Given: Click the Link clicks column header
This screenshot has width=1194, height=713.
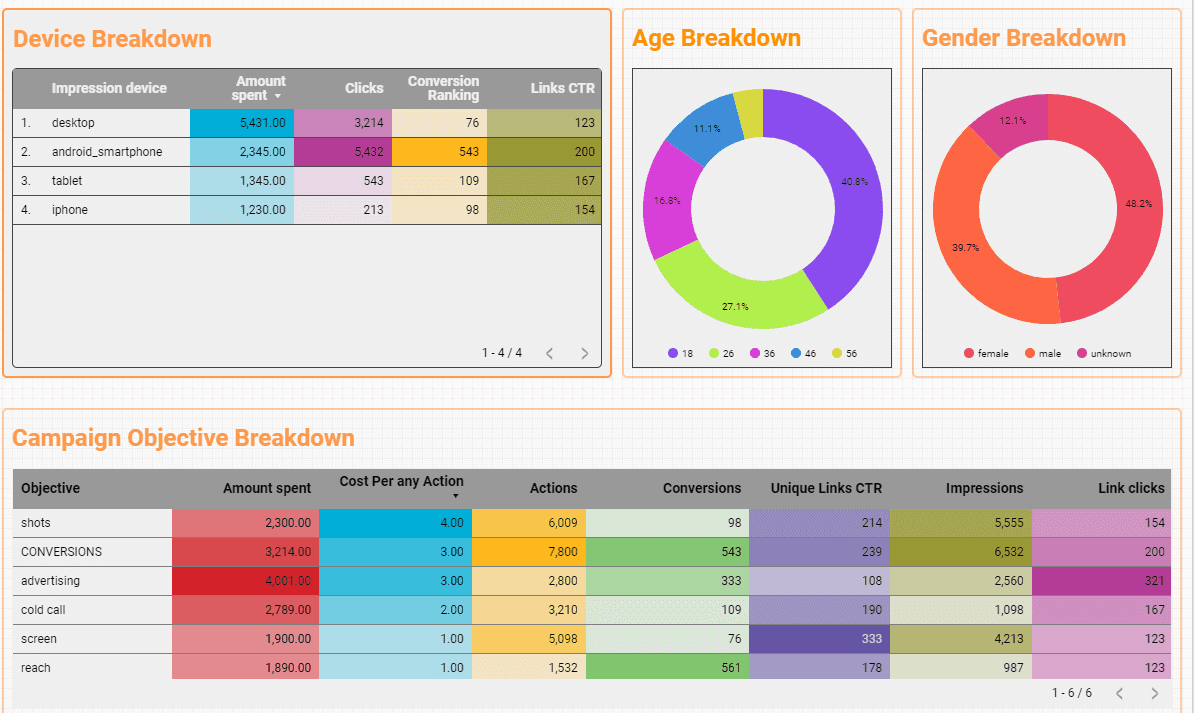Looking at the screenshot, I should pyautogui.click(x=1132, y=488).
